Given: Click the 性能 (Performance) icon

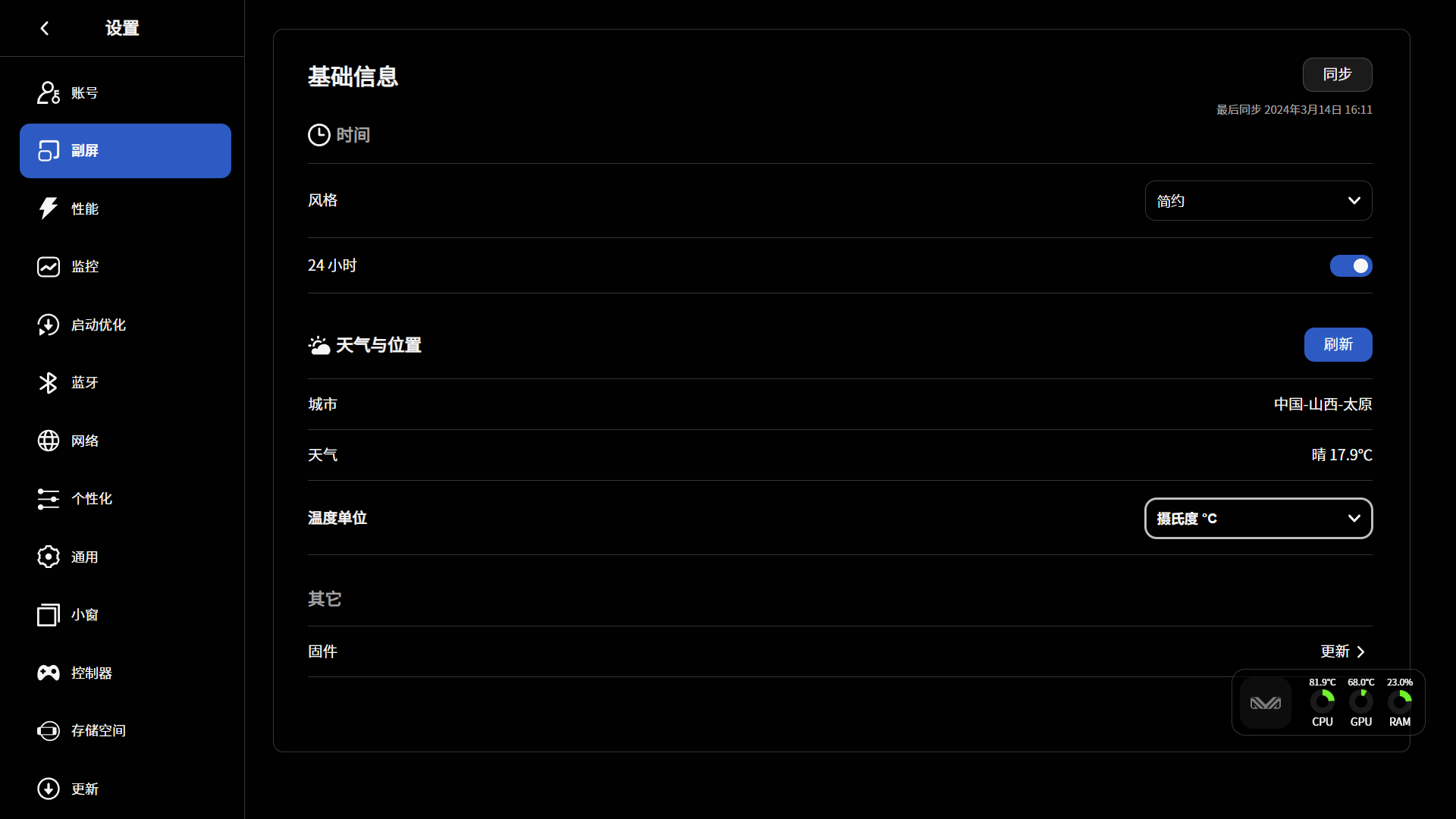Looking at the screenshot, I should click(47, 208).
